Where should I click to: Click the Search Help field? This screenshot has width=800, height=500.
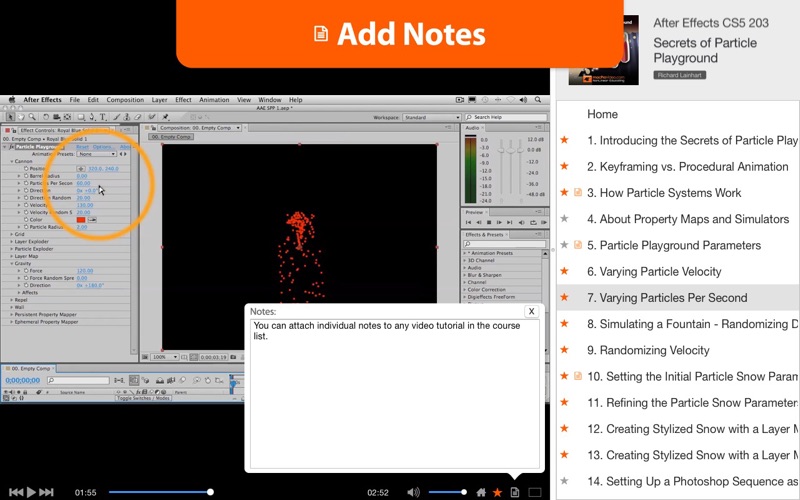(506, 117)
